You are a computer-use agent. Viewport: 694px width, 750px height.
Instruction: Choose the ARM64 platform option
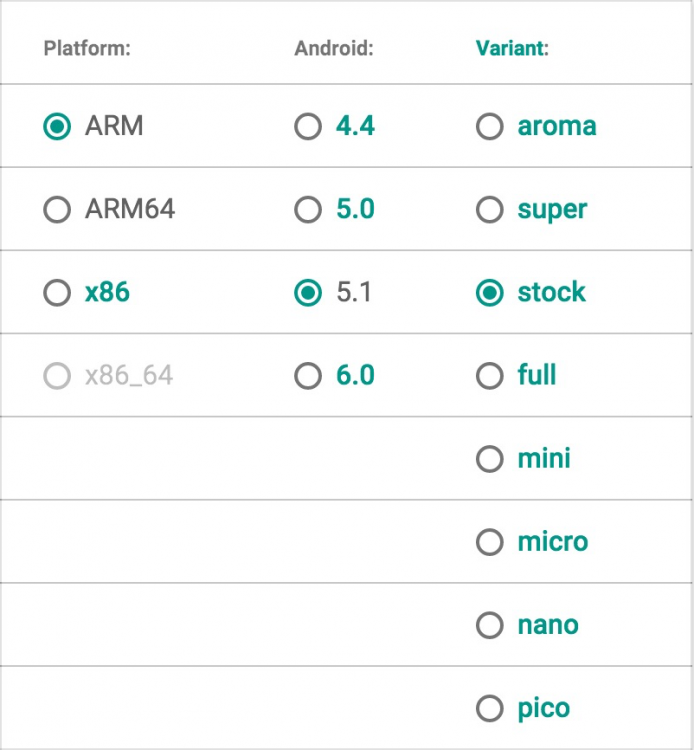click(x=58, y=210)
